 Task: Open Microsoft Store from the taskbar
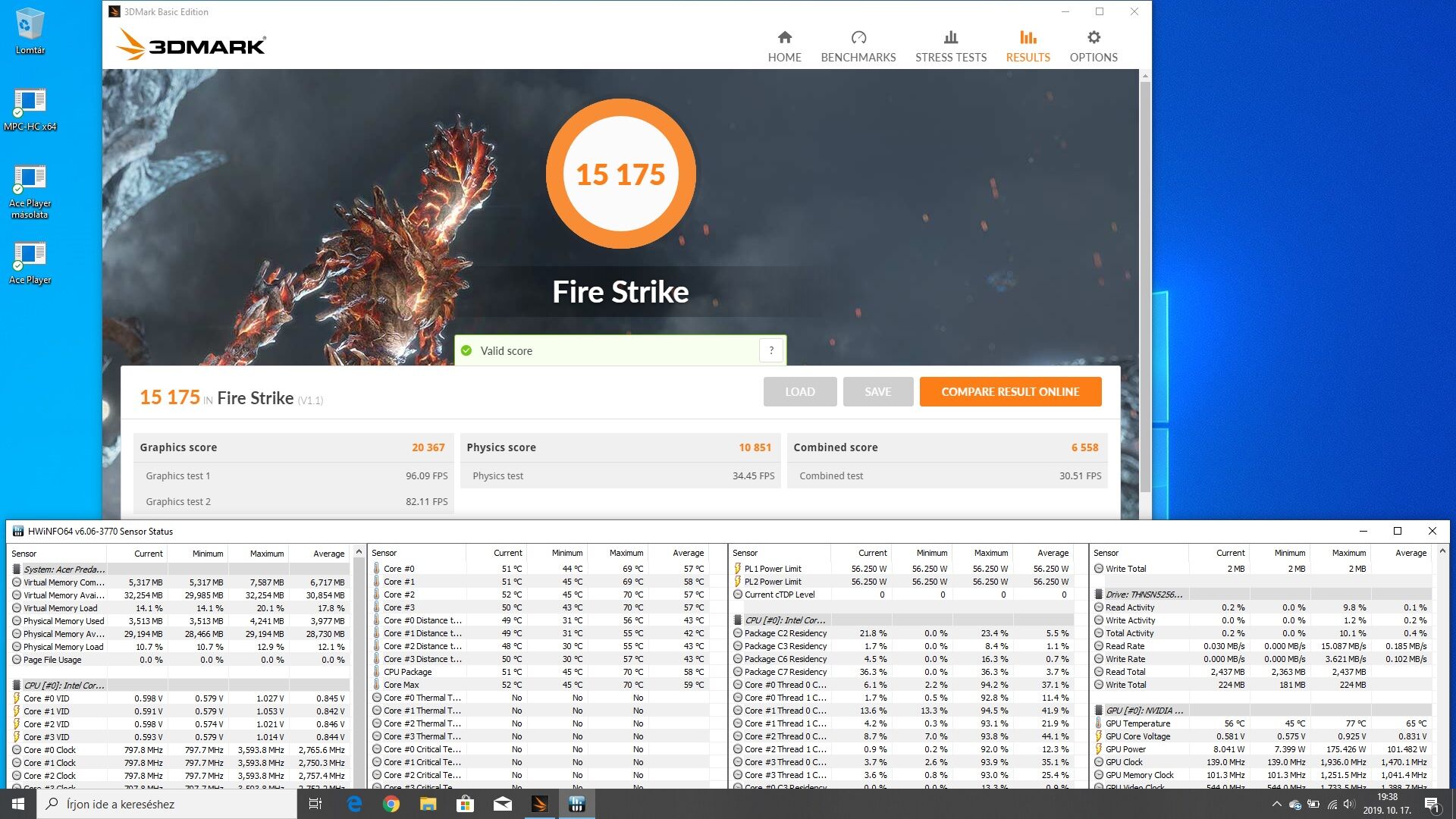pyautogui.click(x=466, y=804)
